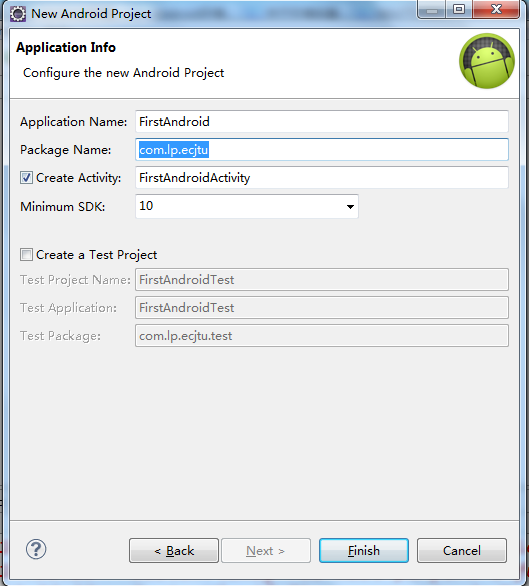Screen dimensions: 529x586
Task: Click the disabled Next button
Action: point(266,550)
